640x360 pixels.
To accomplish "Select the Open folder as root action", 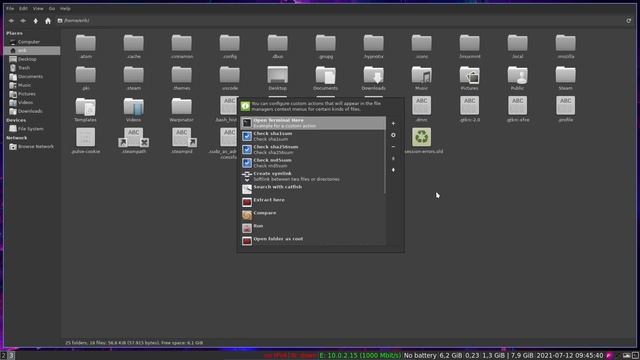I will click(313, 241).
